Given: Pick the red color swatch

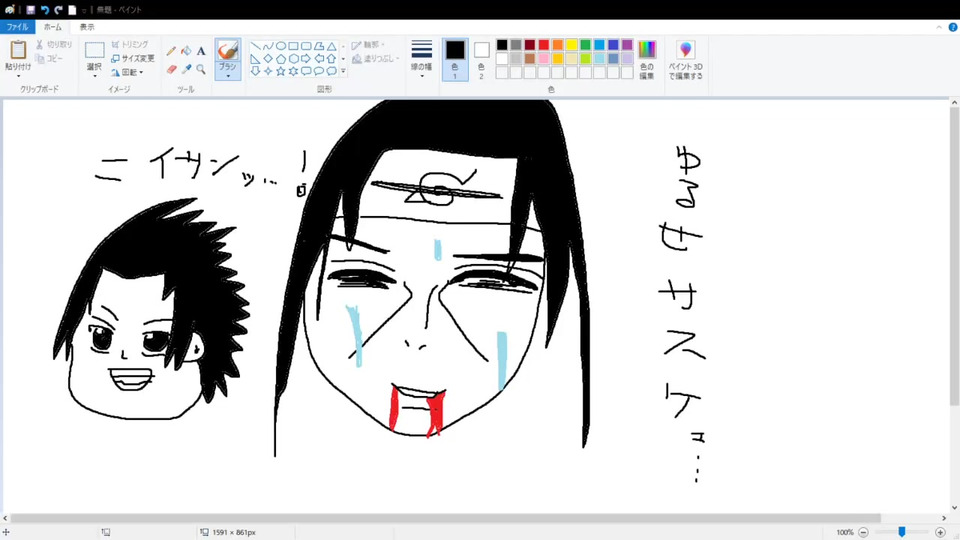Looking at the screenshot, I should [544, 45].
